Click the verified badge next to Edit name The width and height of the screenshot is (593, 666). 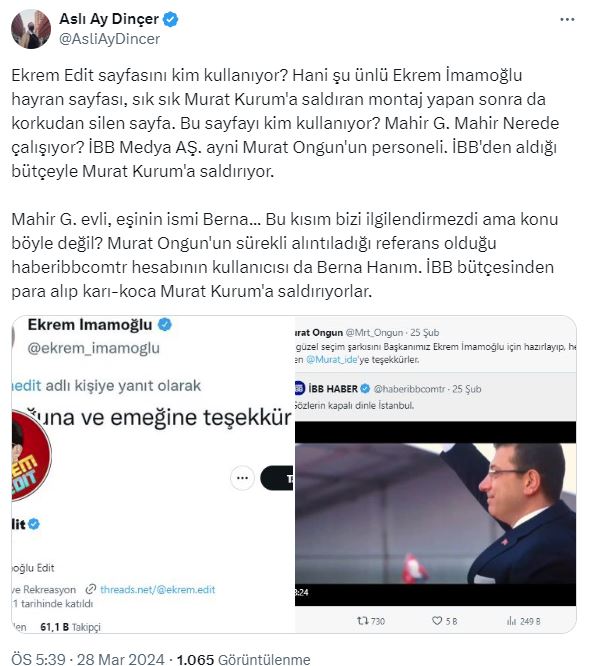click(34, 524)
